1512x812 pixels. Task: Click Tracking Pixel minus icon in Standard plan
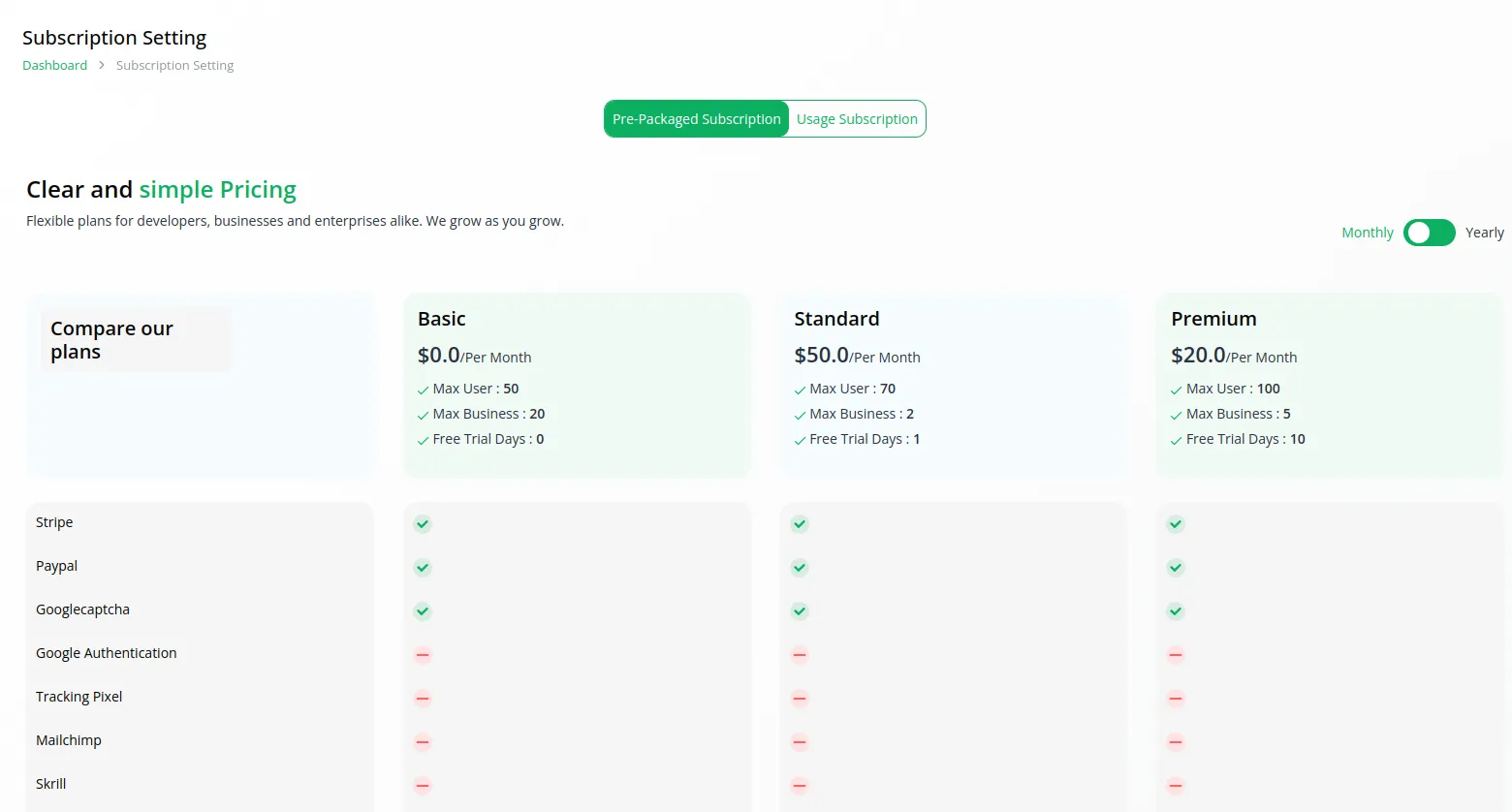click(800, 699)
